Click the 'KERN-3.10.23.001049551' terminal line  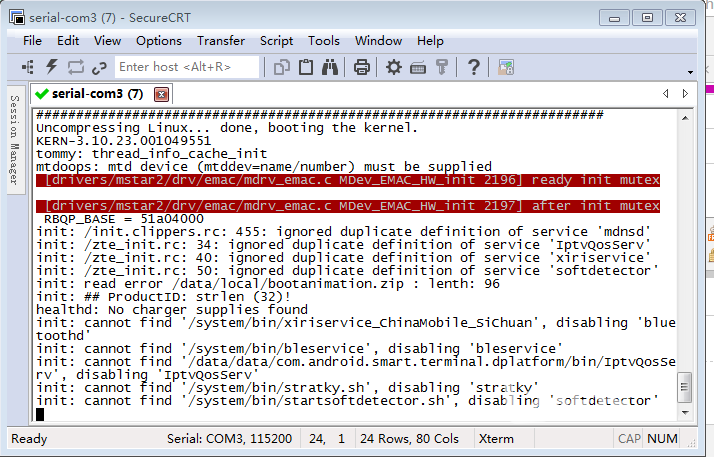pyautogui.click(x=123, y=141)
